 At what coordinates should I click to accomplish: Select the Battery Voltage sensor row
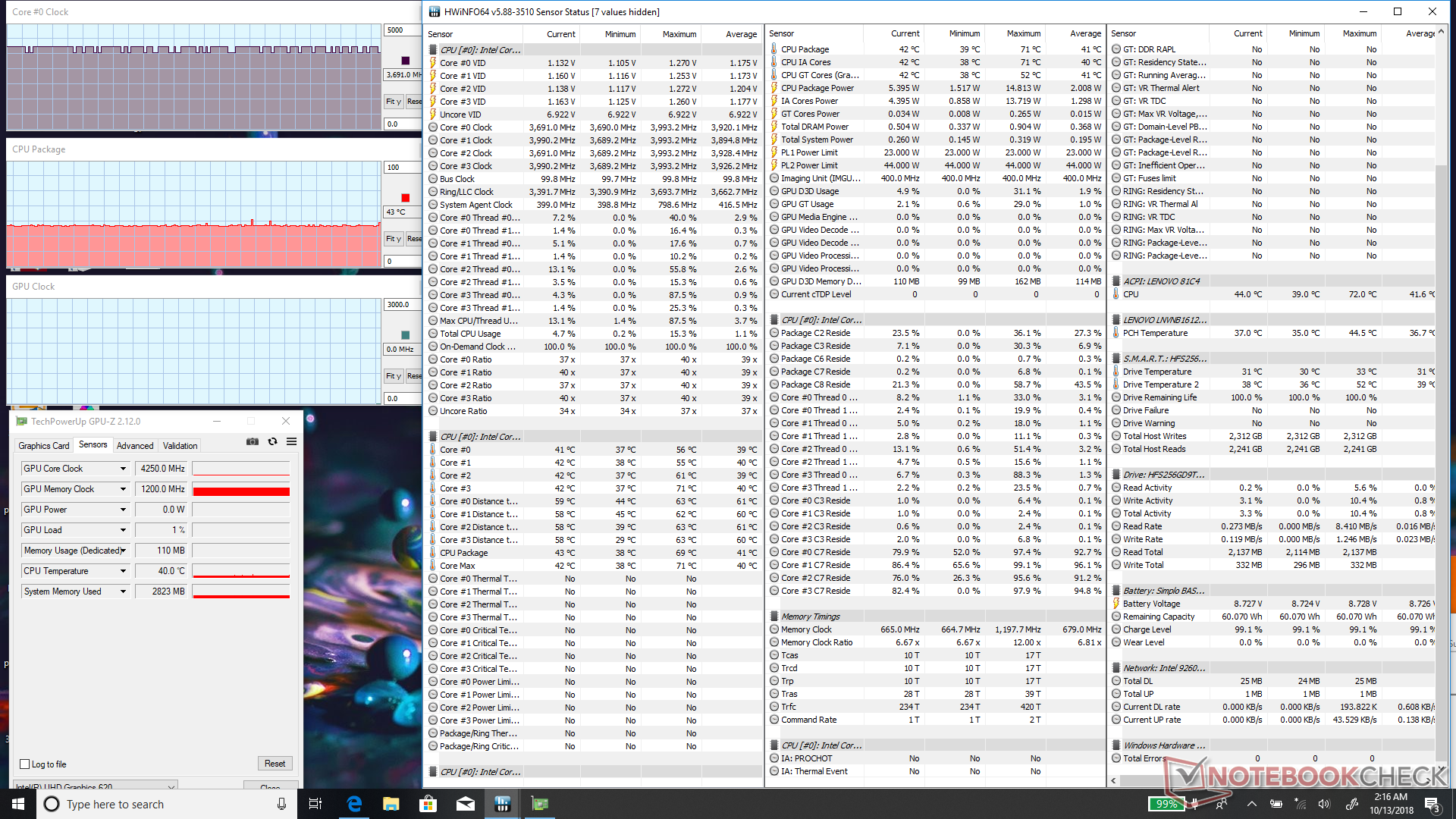tap(1273, 604)
